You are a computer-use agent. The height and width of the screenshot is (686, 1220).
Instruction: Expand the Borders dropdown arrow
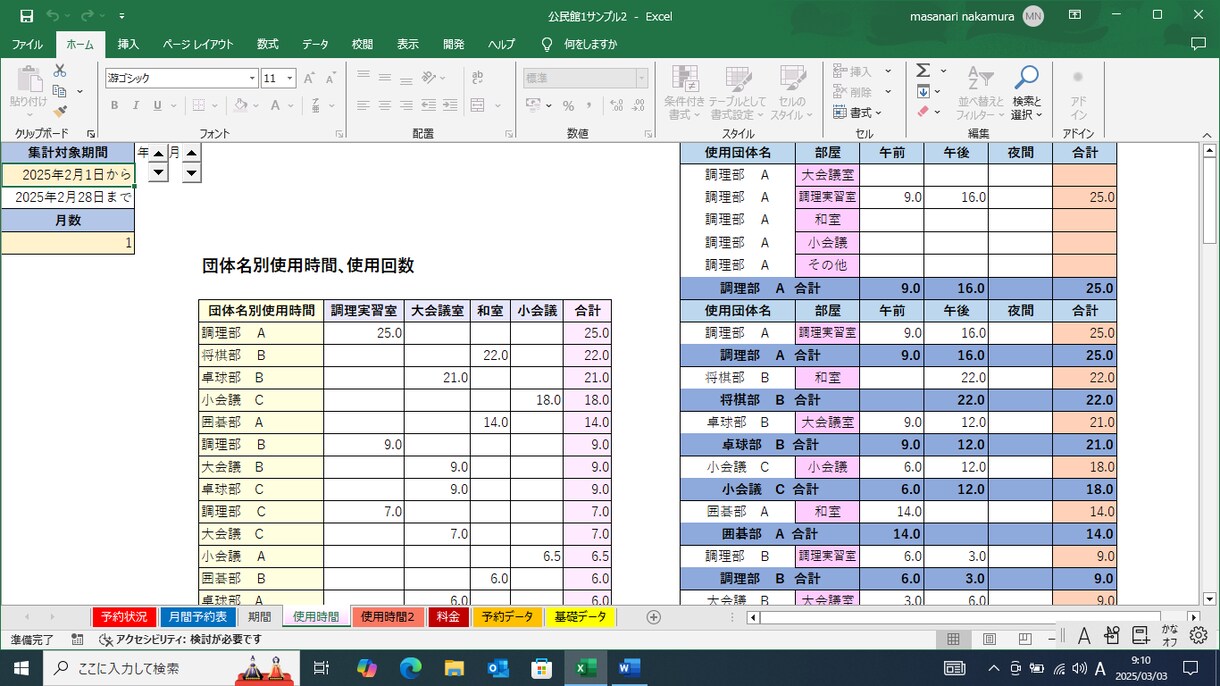point(215,105)
